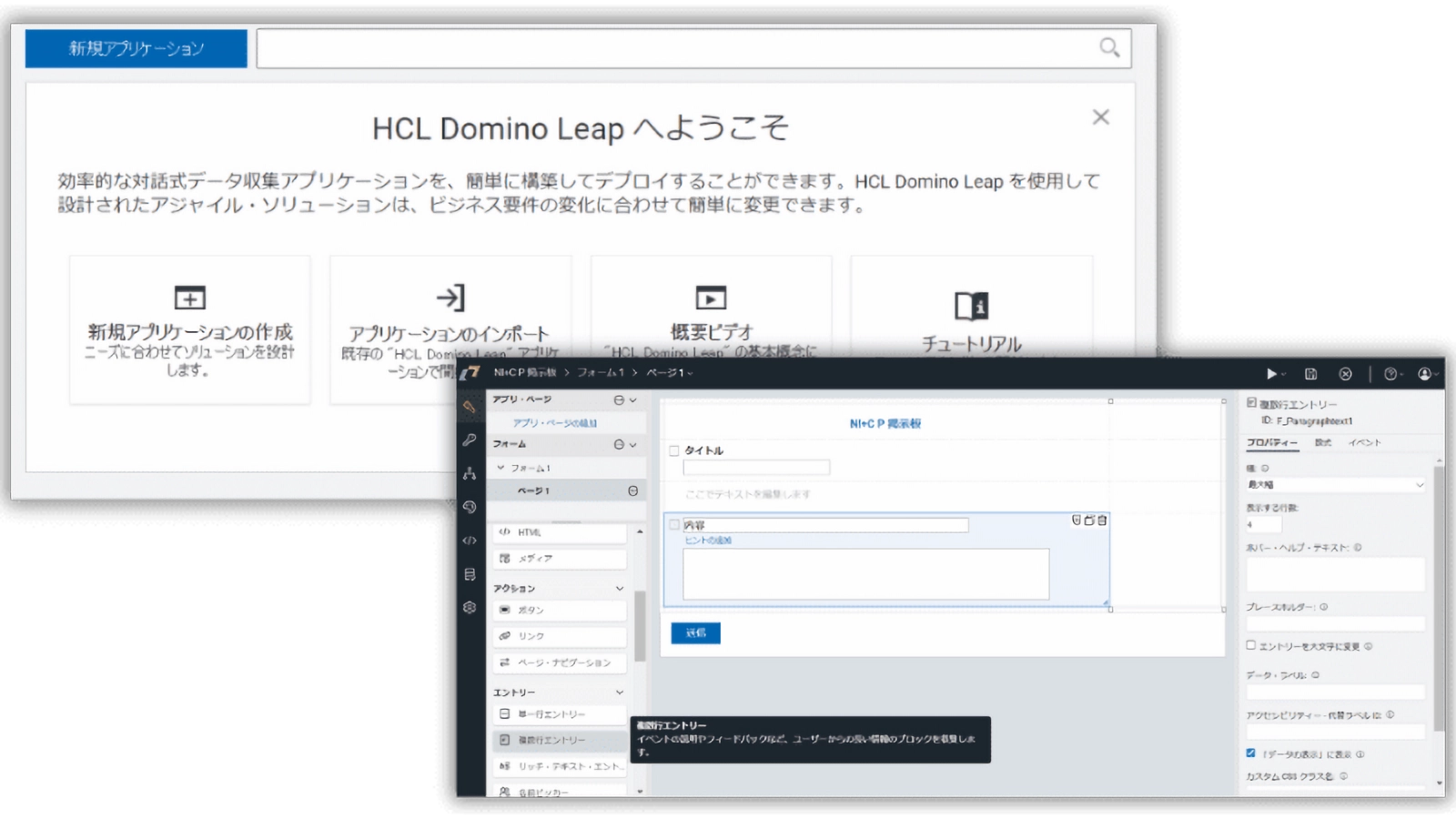
Task: Delete the 内容 field using the trash icon
Action: (1101, 522)
